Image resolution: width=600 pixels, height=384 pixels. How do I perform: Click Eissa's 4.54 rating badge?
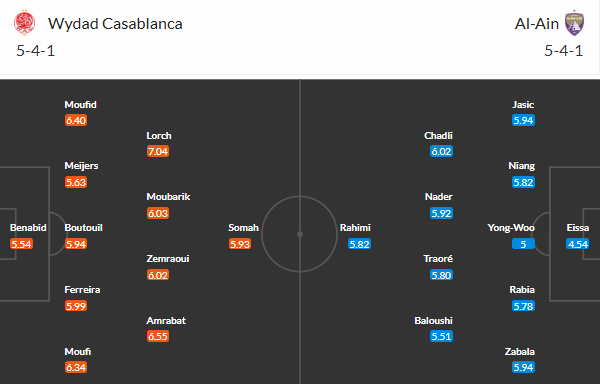[577, 244]
